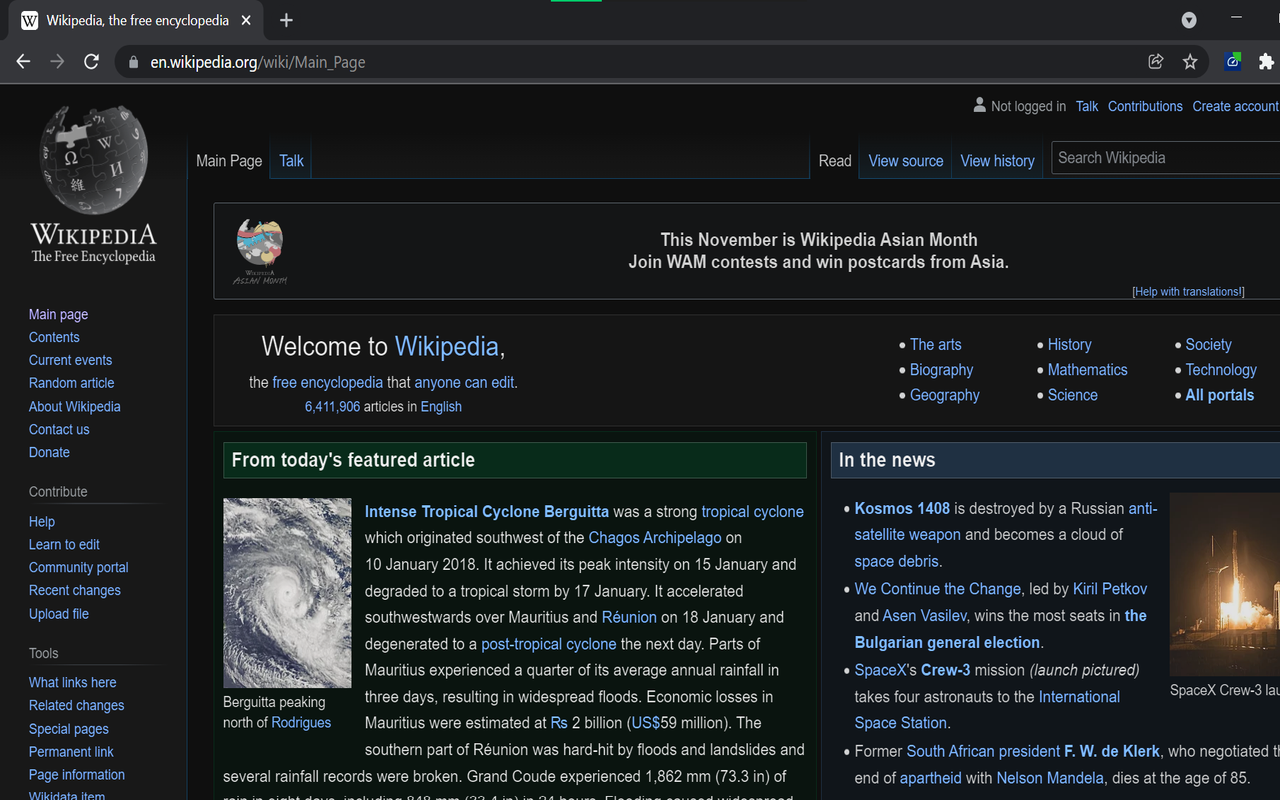Image resolution: width=1280 pixels, height=800 pixels.
Task: Bookmark this page with the star icon
Action: click(x=1190, y=61)
